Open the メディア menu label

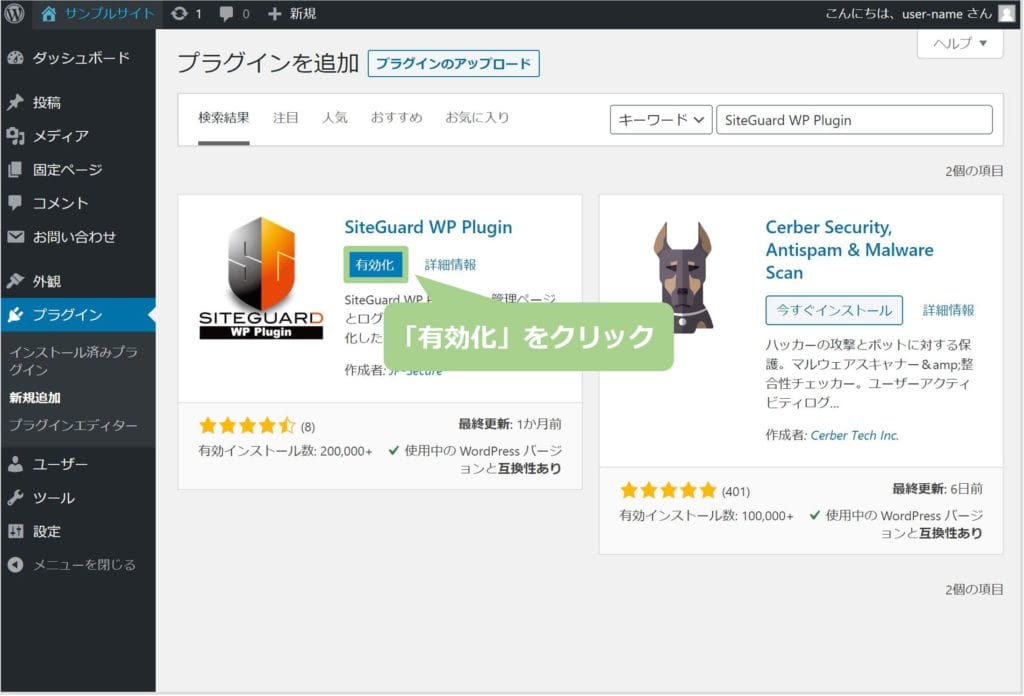point(61,136)
